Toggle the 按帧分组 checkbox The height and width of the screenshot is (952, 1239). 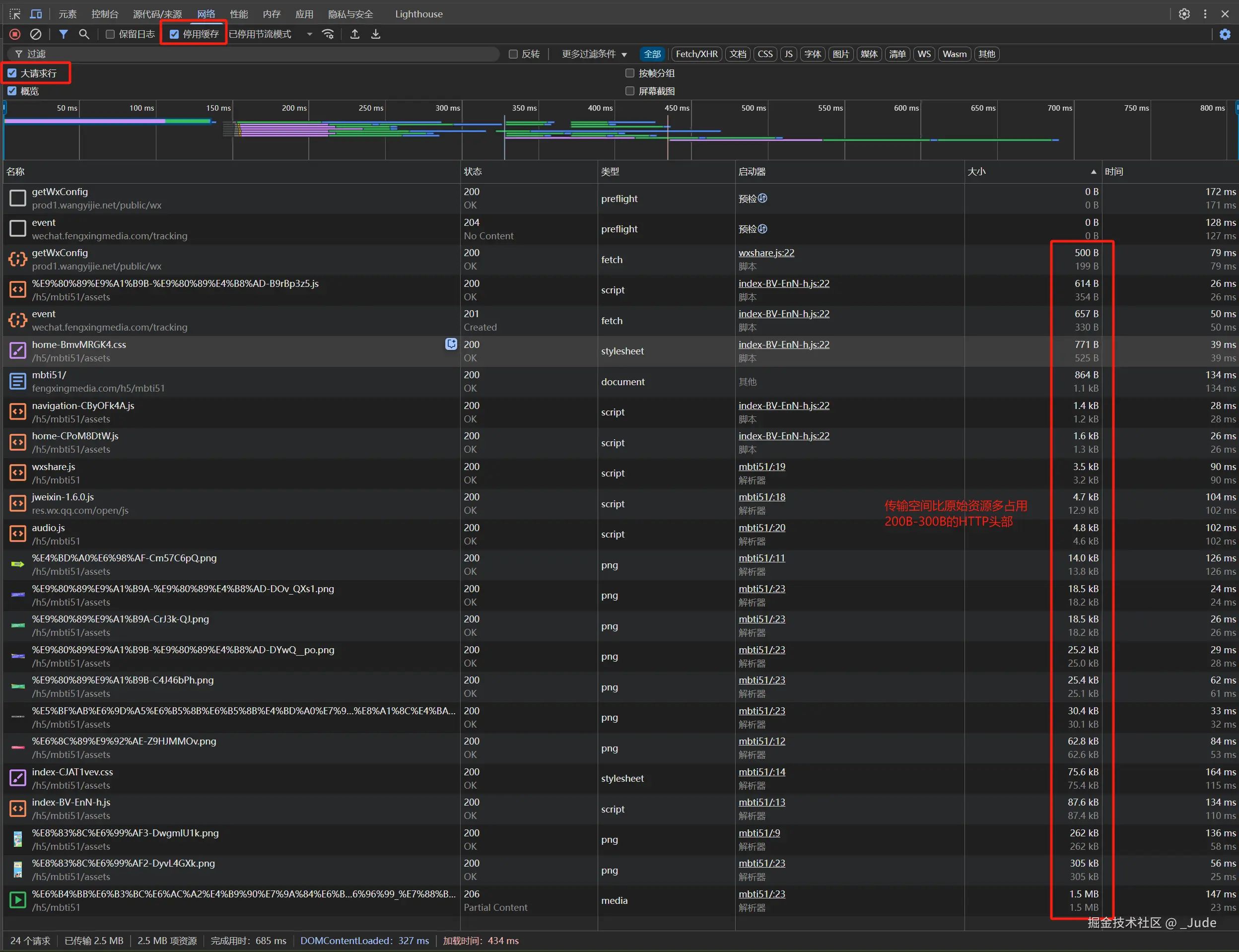coord(630,73)
